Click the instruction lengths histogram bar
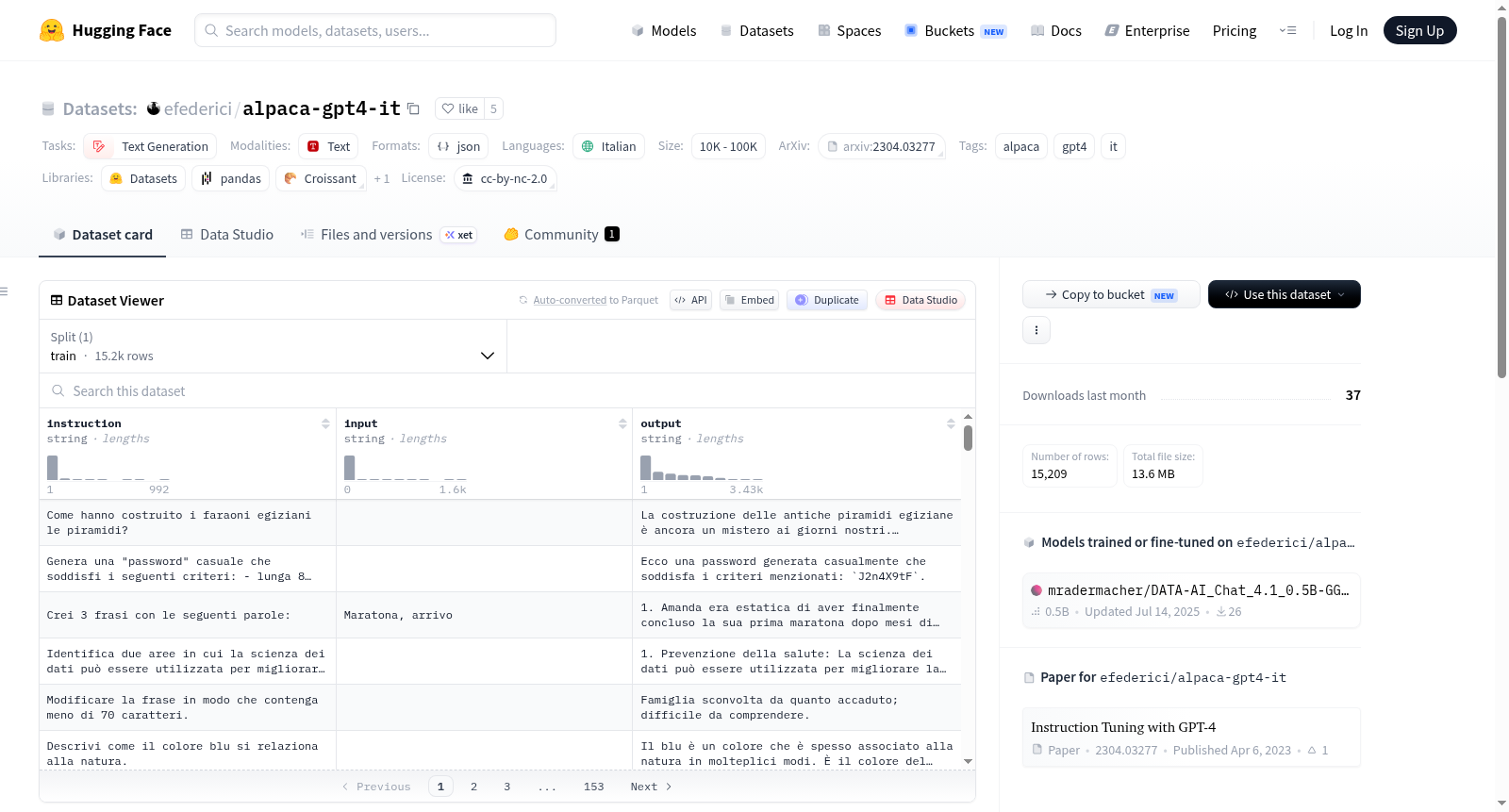 point(53,468)
